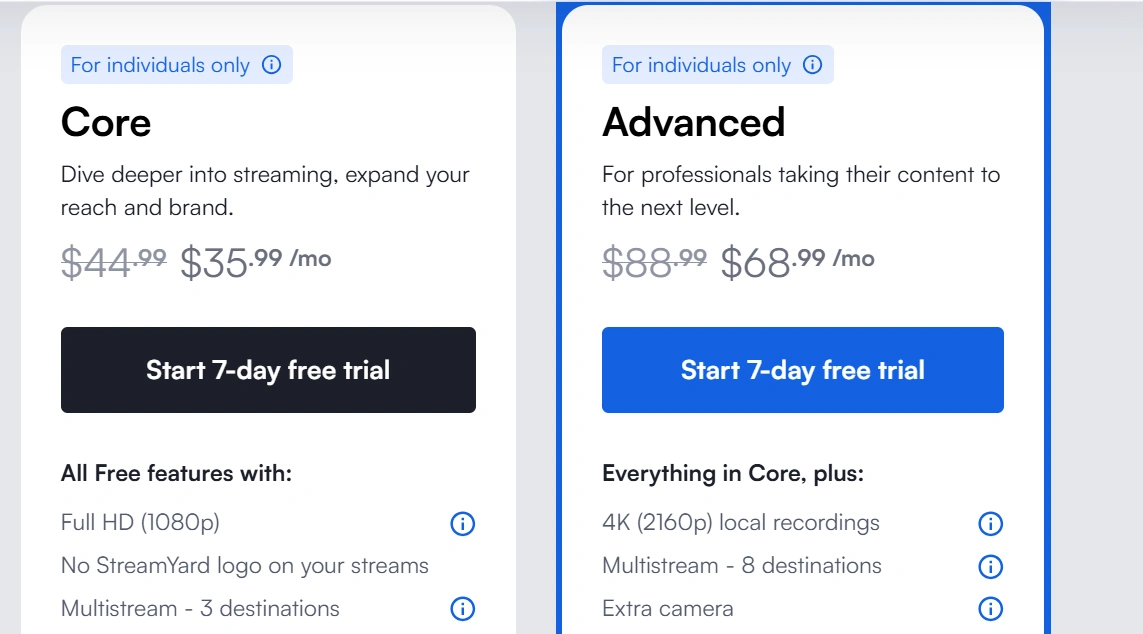
Task: Start the 7-day free trial for Core
Action: point(268,370)
